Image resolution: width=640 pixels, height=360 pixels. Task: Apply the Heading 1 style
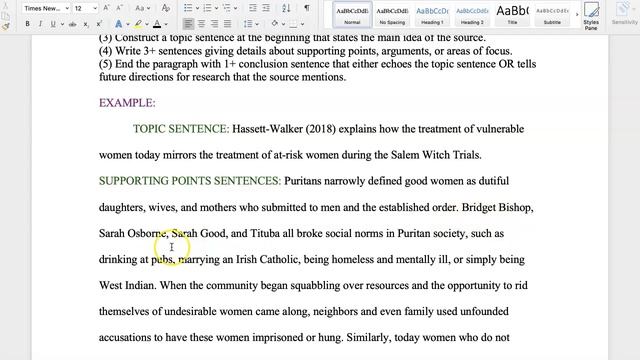click(432, 15)
